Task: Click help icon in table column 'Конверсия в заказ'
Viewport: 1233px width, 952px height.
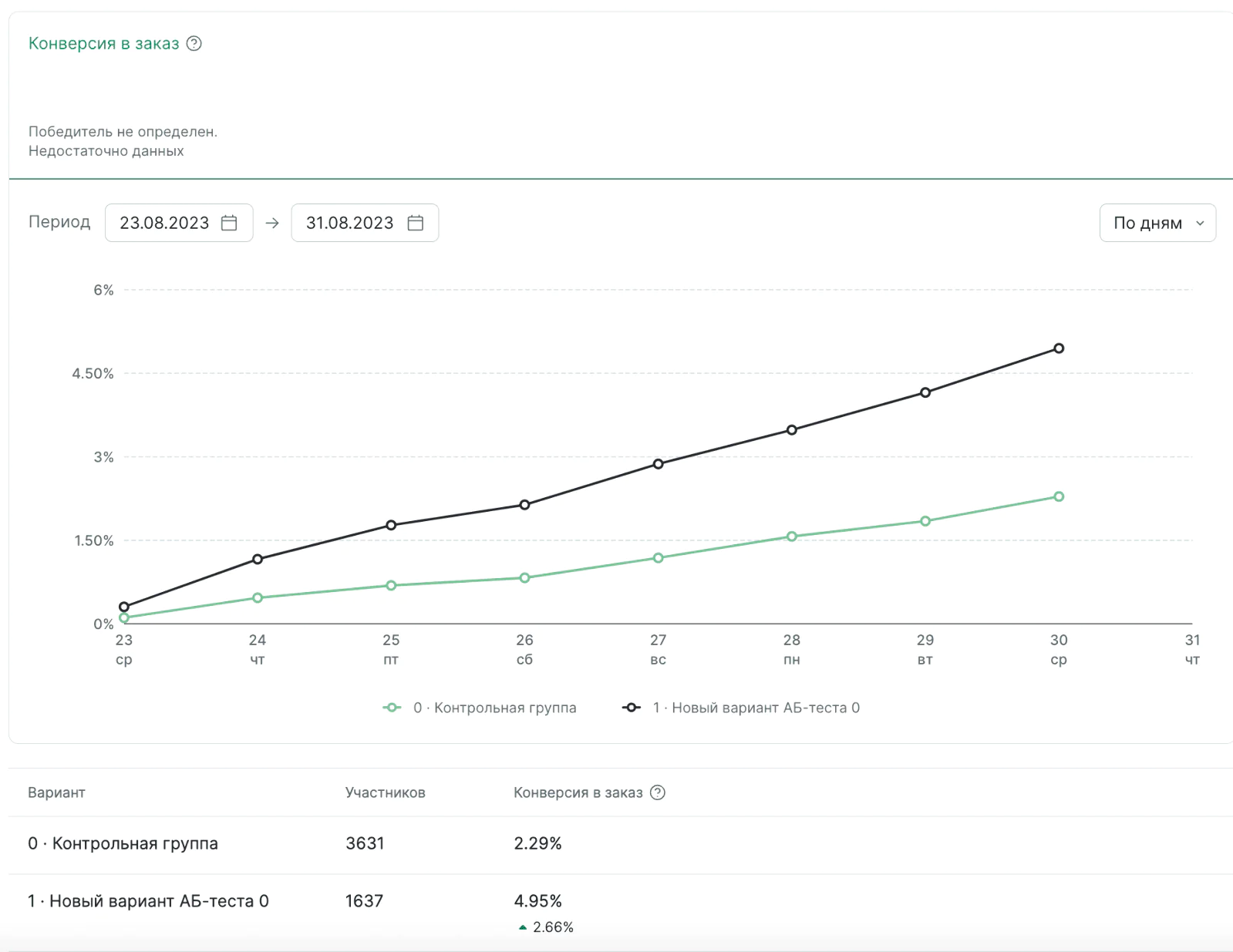Action: click(x=658, y=792)
